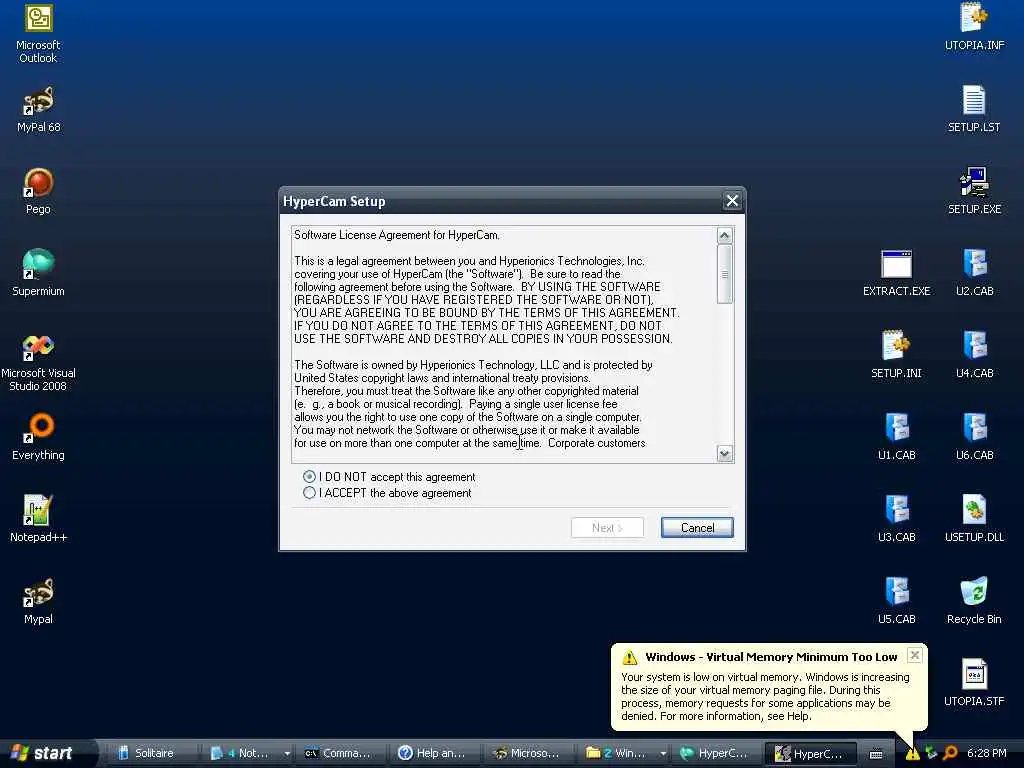
Task: Click the orange search tray icon
Action: pyautogui.click(x=950, y=753)
